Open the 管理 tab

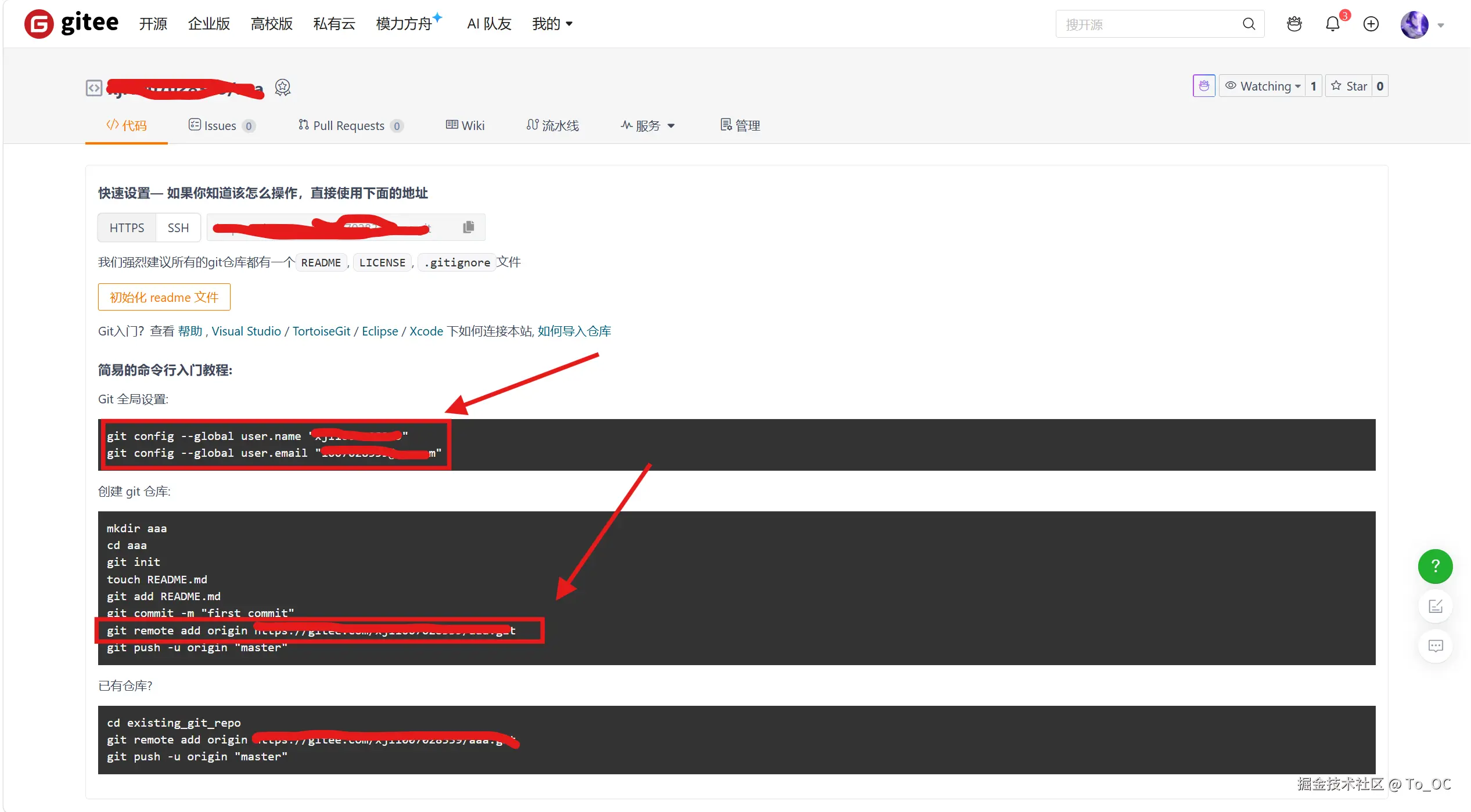click(740, 125)
